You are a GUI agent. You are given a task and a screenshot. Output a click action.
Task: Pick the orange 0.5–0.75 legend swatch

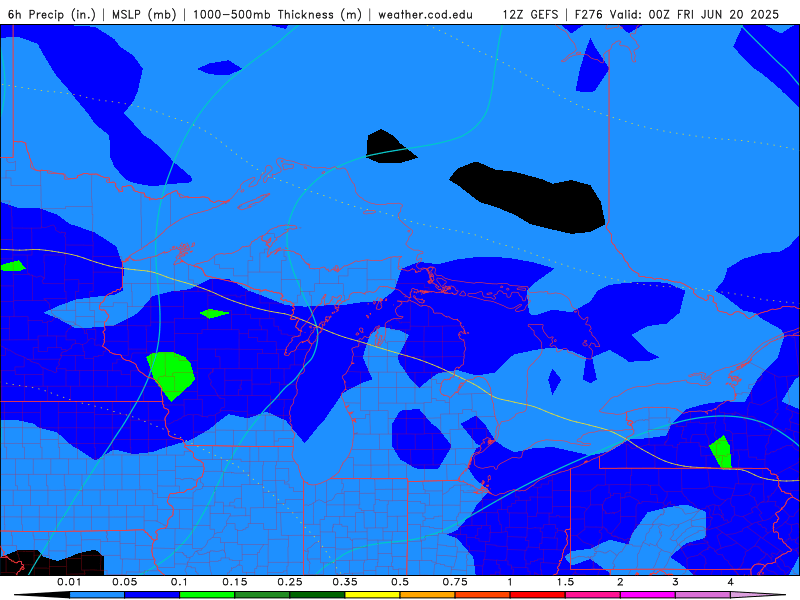[x=428, y=595]
